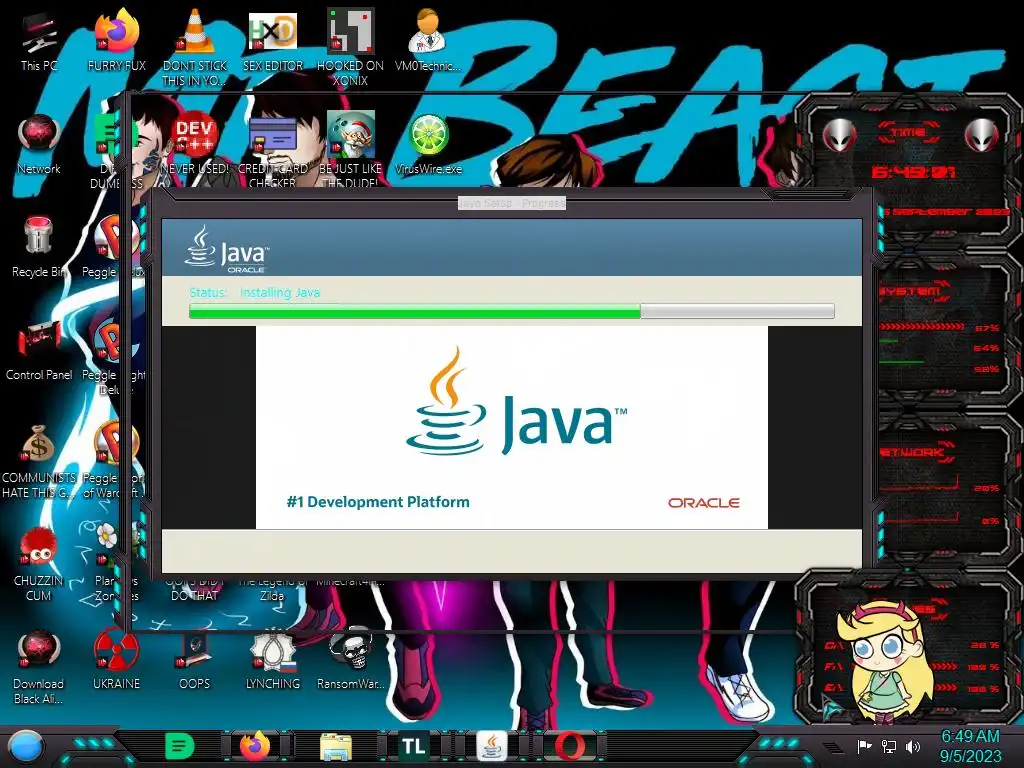Click the right alien head on Time widget
This screenshot has width=1024, height=768.
982,135
